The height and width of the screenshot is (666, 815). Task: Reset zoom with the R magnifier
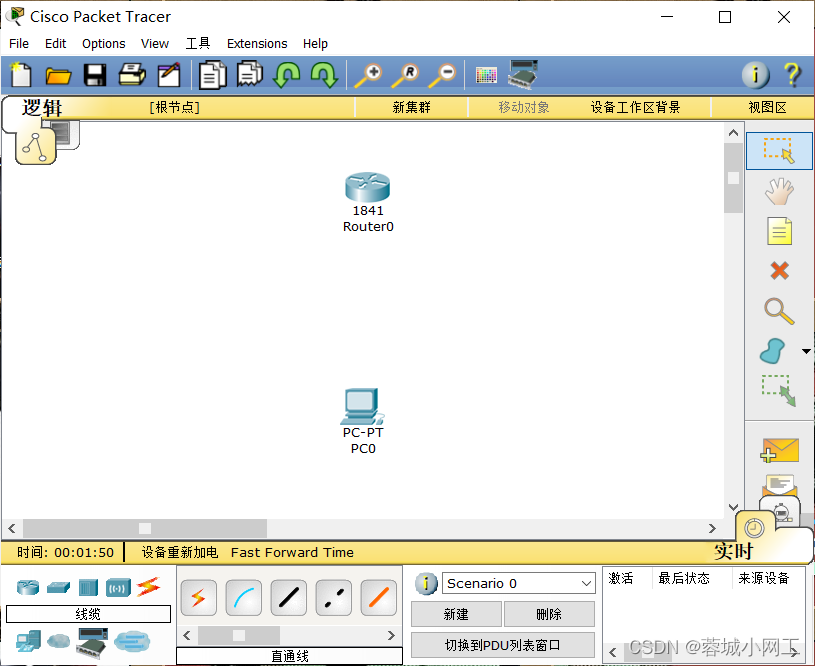[405, 76]
